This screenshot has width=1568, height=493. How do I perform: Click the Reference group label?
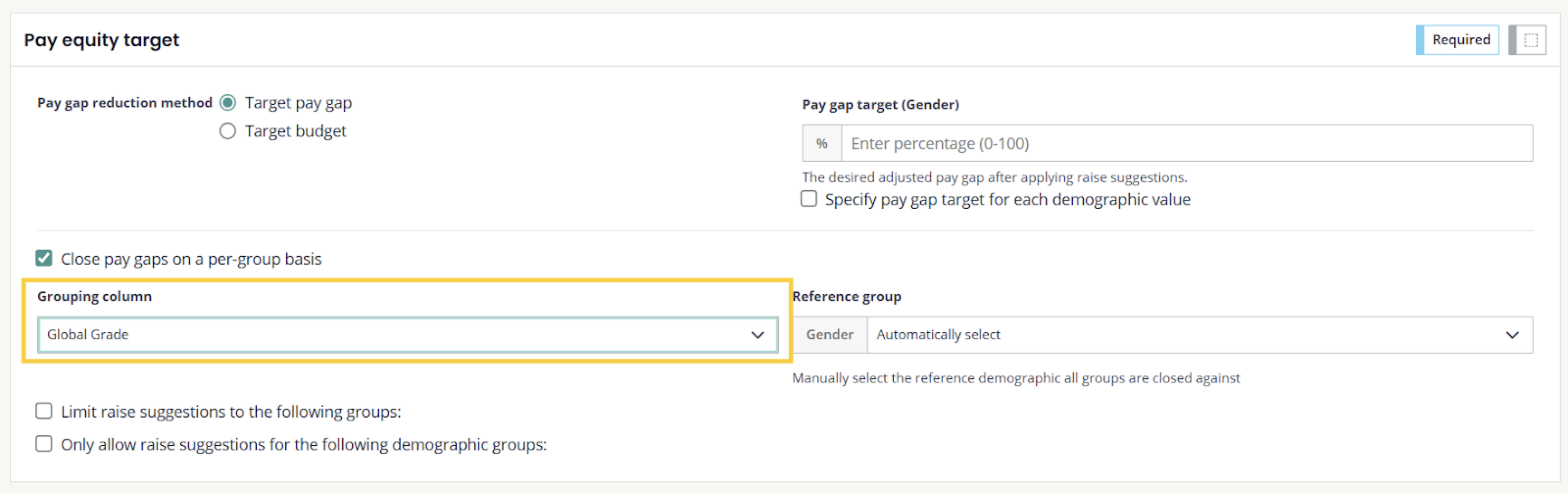(x=847, y=296)
